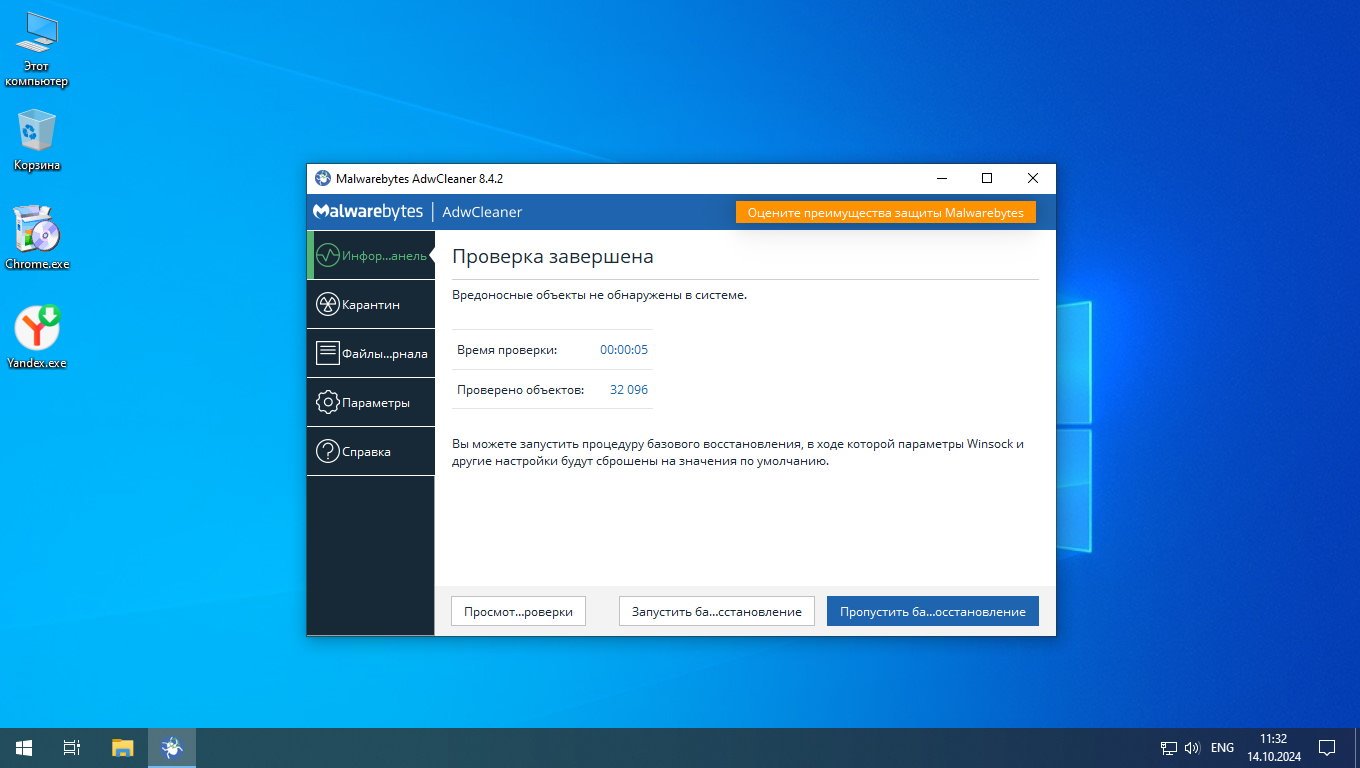Open File Explorer from the taskbar
Screen dimensions: 1360x768
(122, 747)
